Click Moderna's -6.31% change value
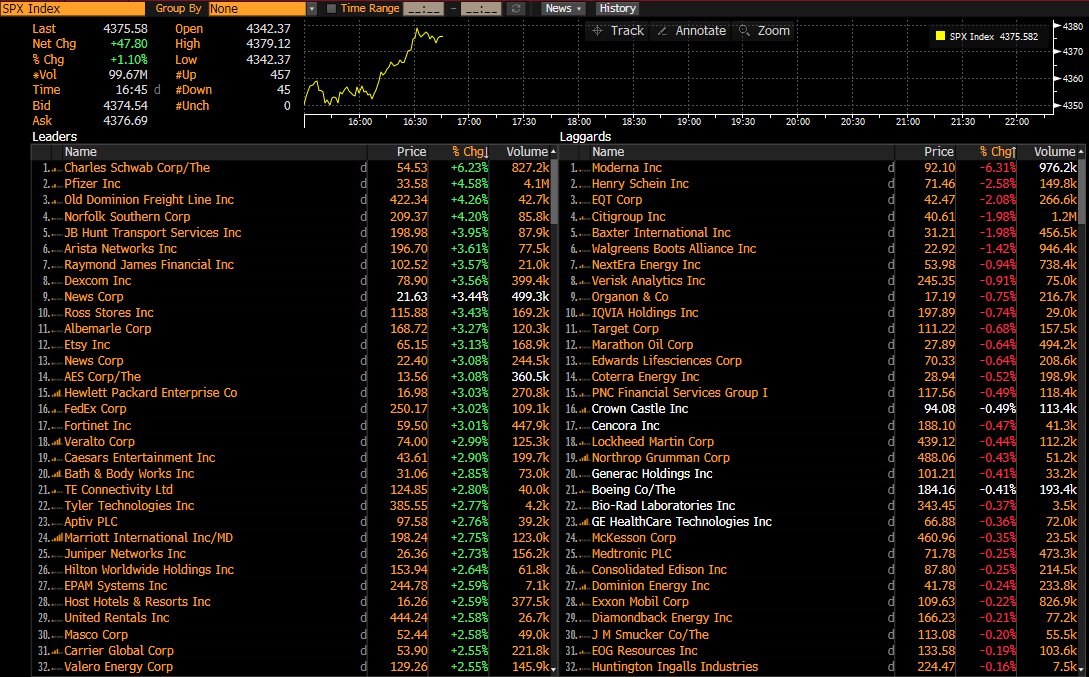The height and width of the screenshot is (677, 1089). [x=997, y=168]
